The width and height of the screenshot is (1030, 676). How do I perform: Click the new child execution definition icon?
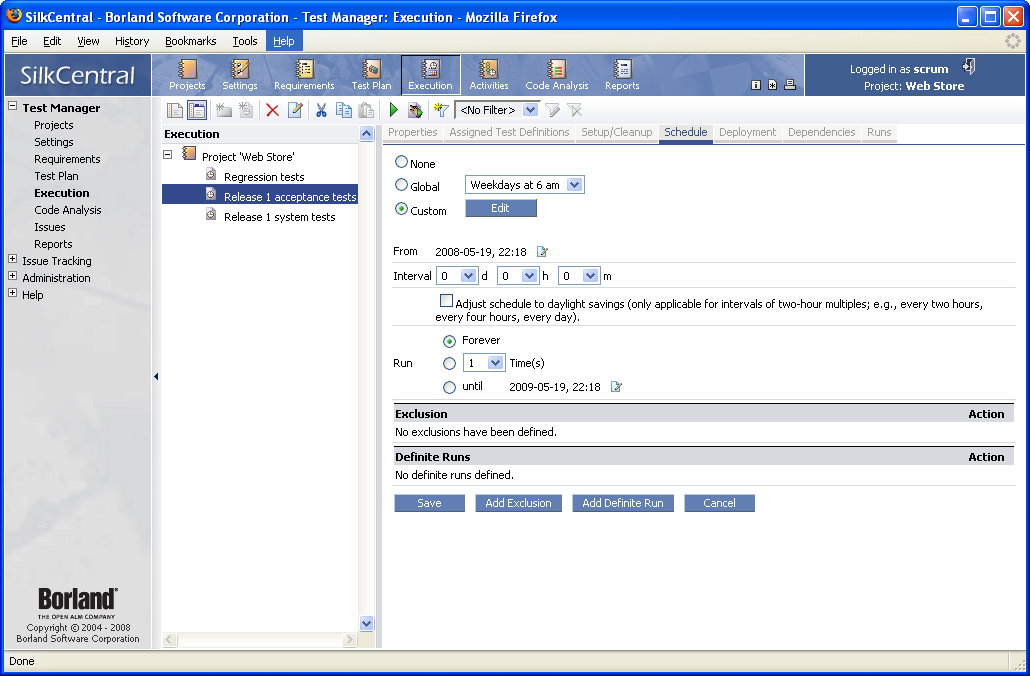(x=246, y=110)
